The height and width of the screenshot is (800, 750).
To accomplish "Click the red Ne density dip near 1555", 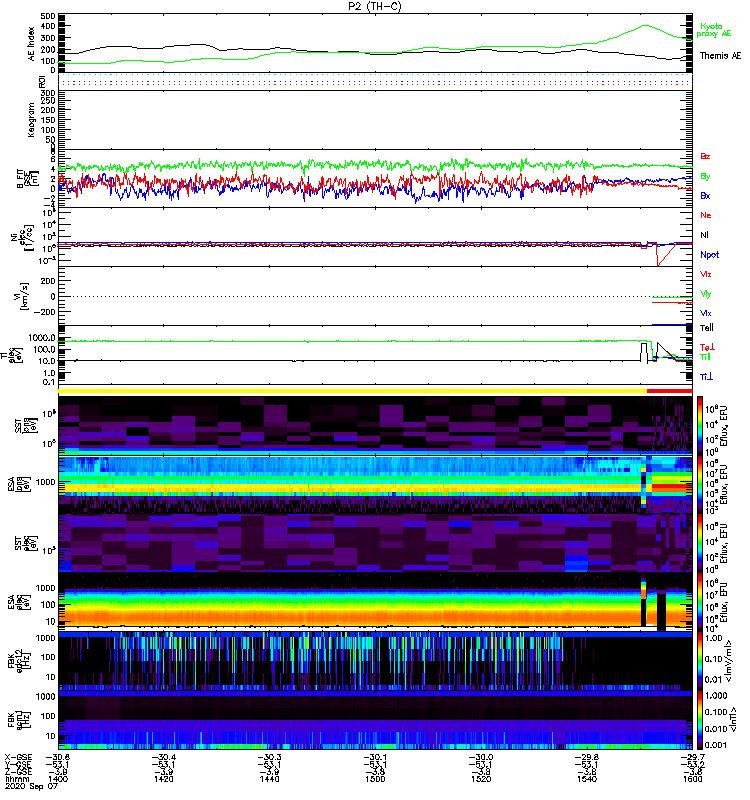I will (659, 264).
